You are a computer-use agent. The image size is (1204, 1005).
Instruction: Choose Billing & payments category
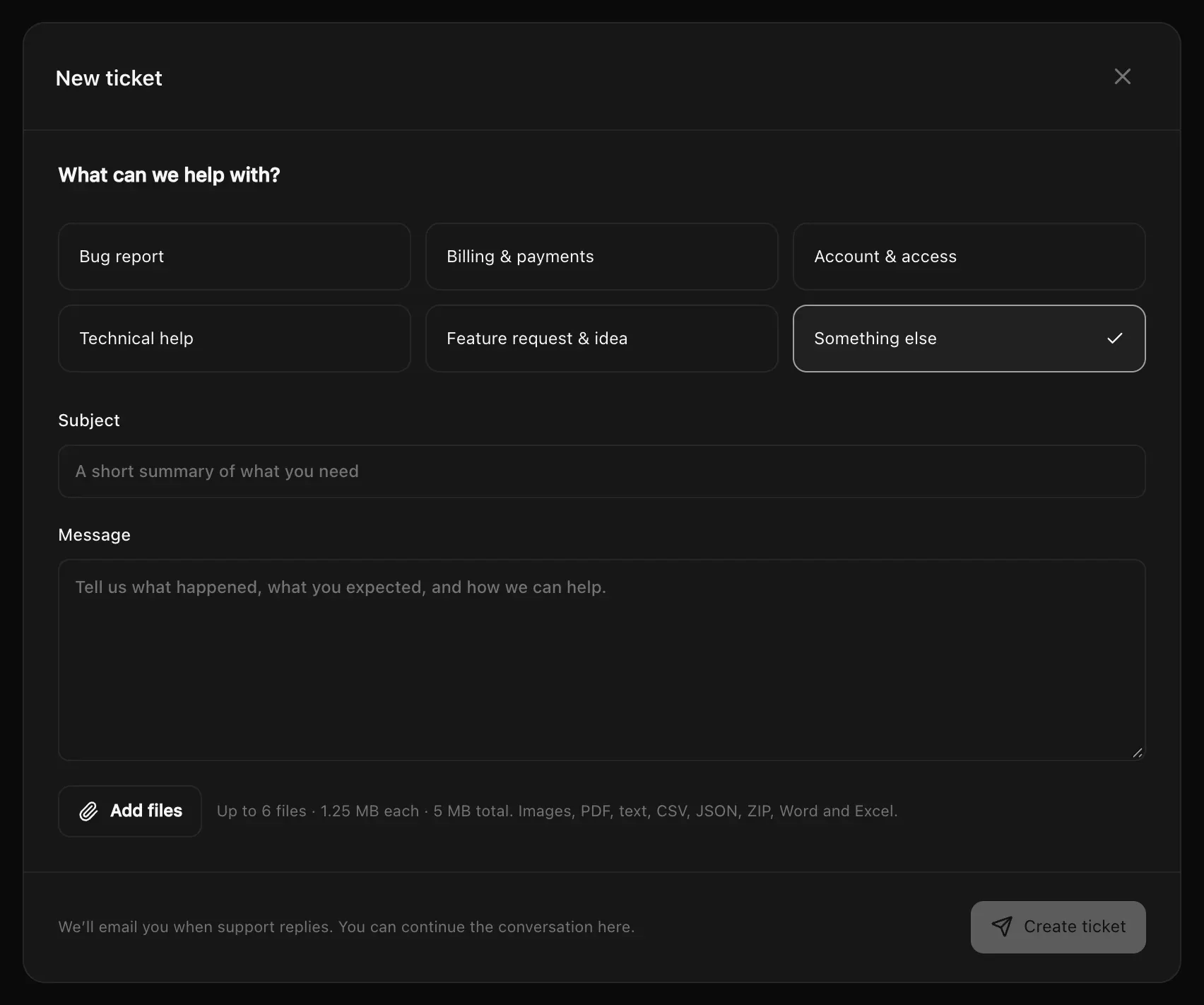602,257
